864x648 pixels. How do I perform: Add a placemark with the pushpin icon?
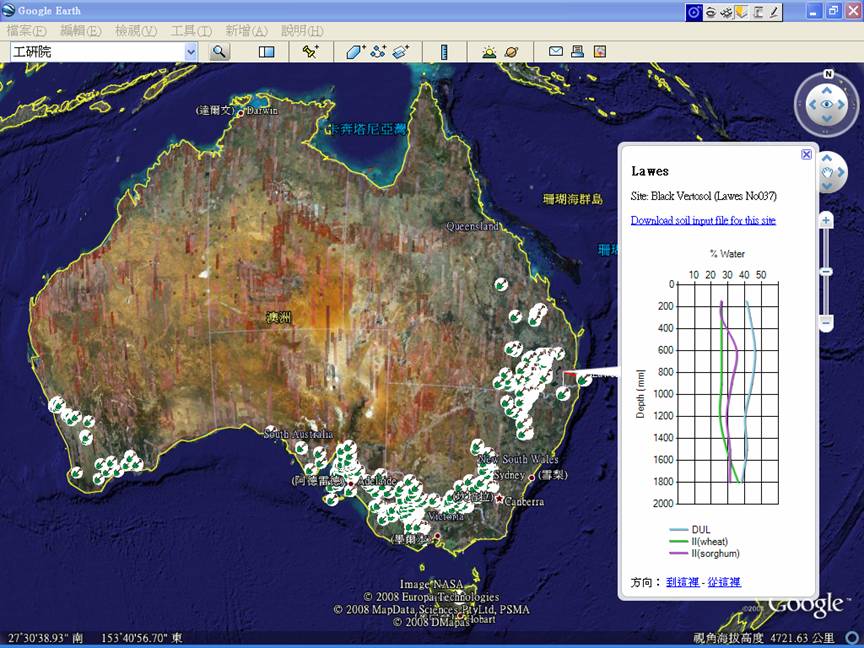[x=310, y=51]
